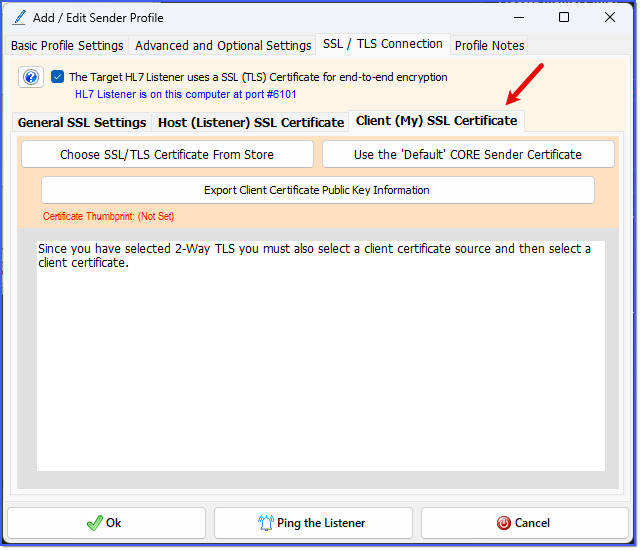Select Client (My) SSL Certificate sub-tab
Image resolution: width=640 pixels, height=550 pixels.
pos(436,121)
